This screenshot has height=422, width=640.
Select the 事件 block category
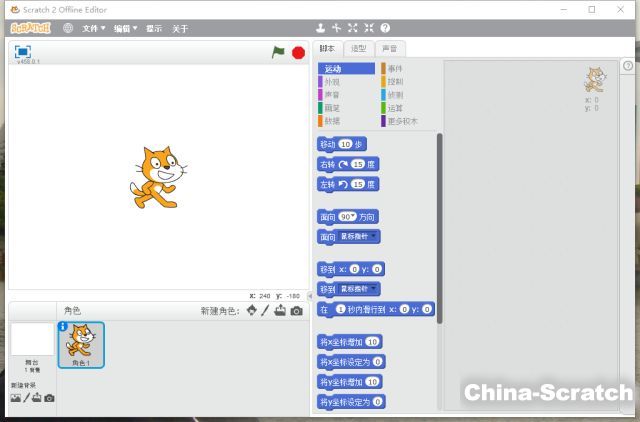pos(395,69)
